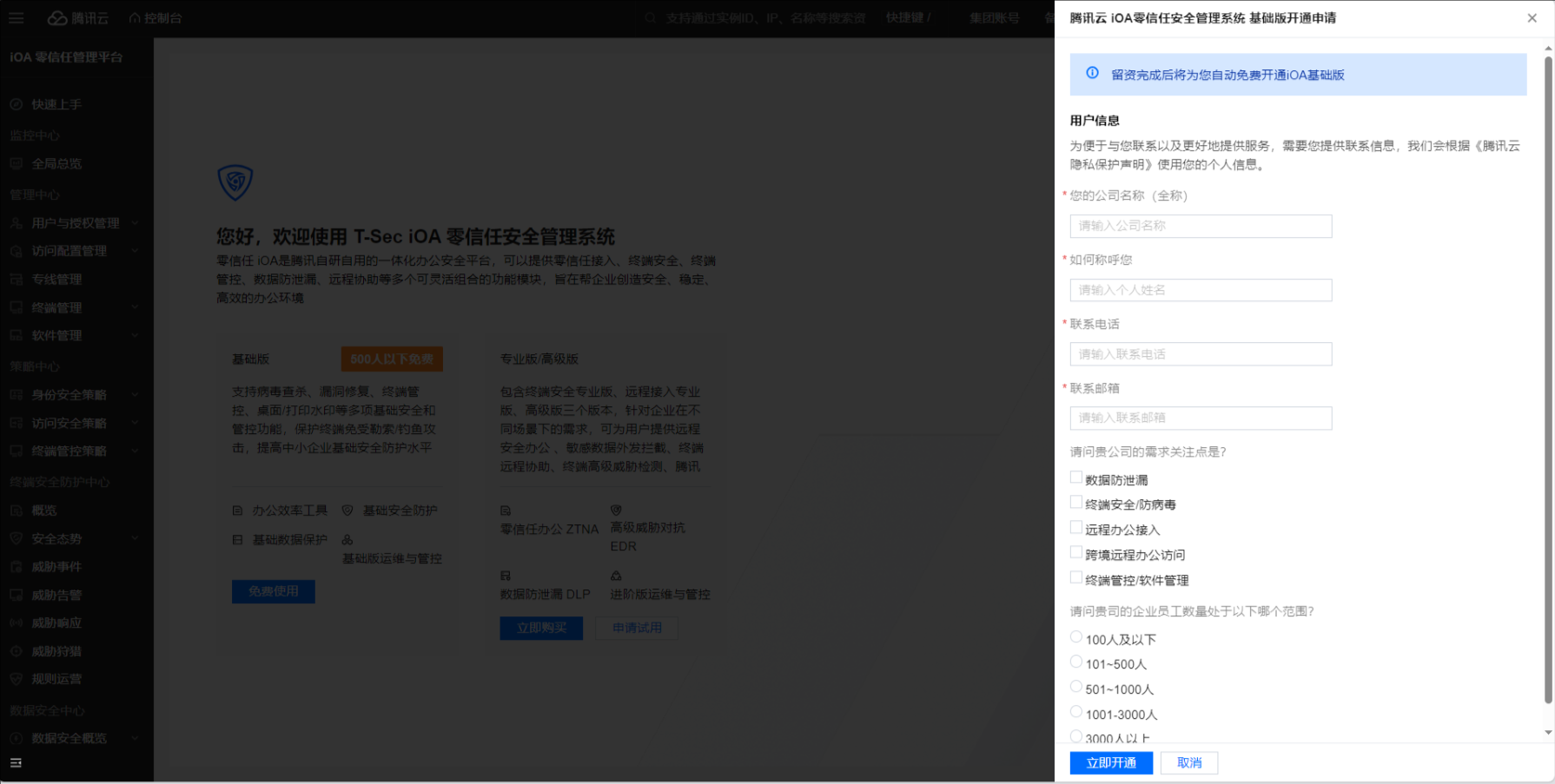
Task: Expand the 身份安全策略 sidebar chevron
Action: pyautogui.click(x=135, y=395)
